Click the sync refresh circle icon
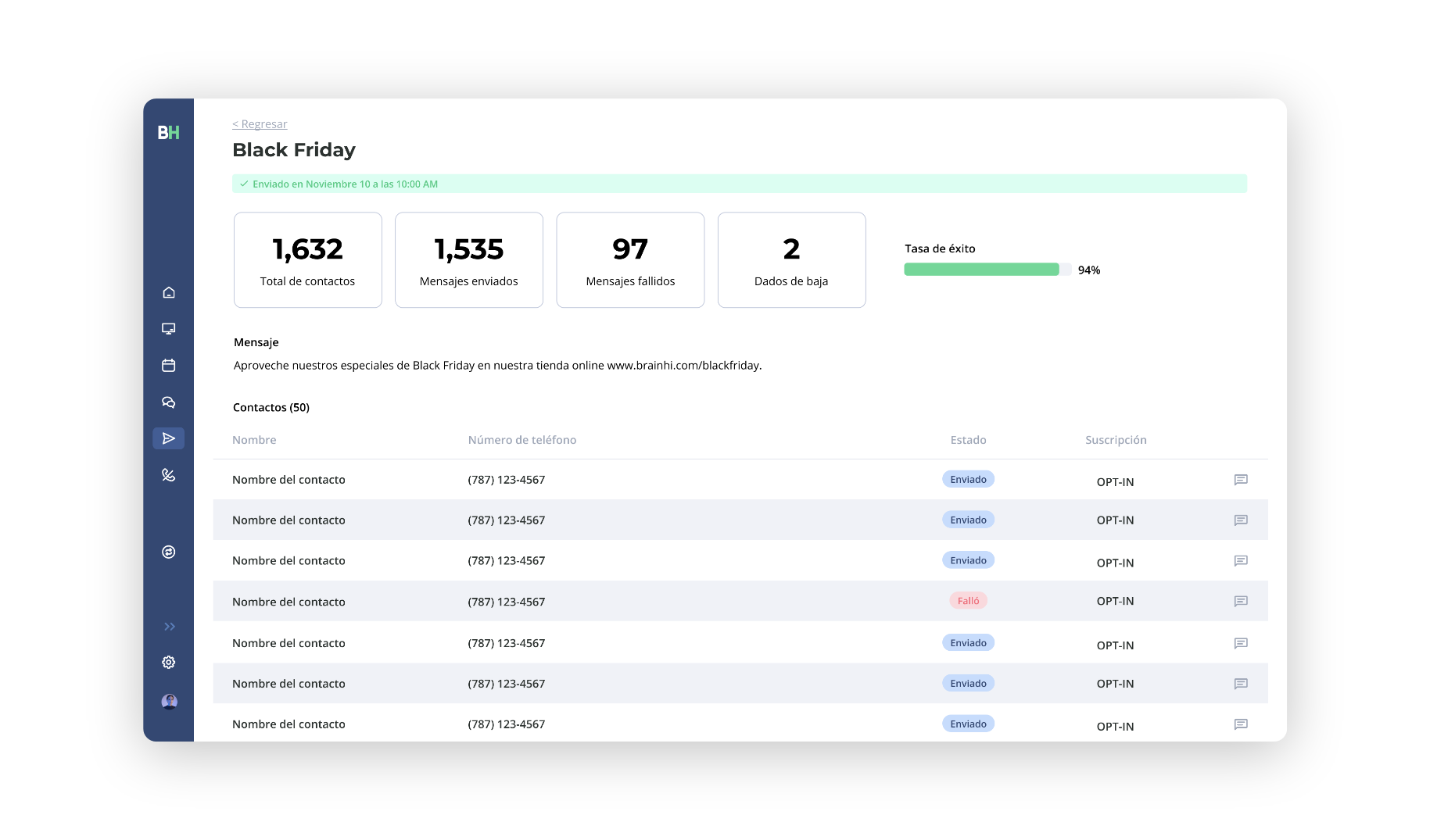The height and width of the screenshot is (840, 1430). (168, 552)
